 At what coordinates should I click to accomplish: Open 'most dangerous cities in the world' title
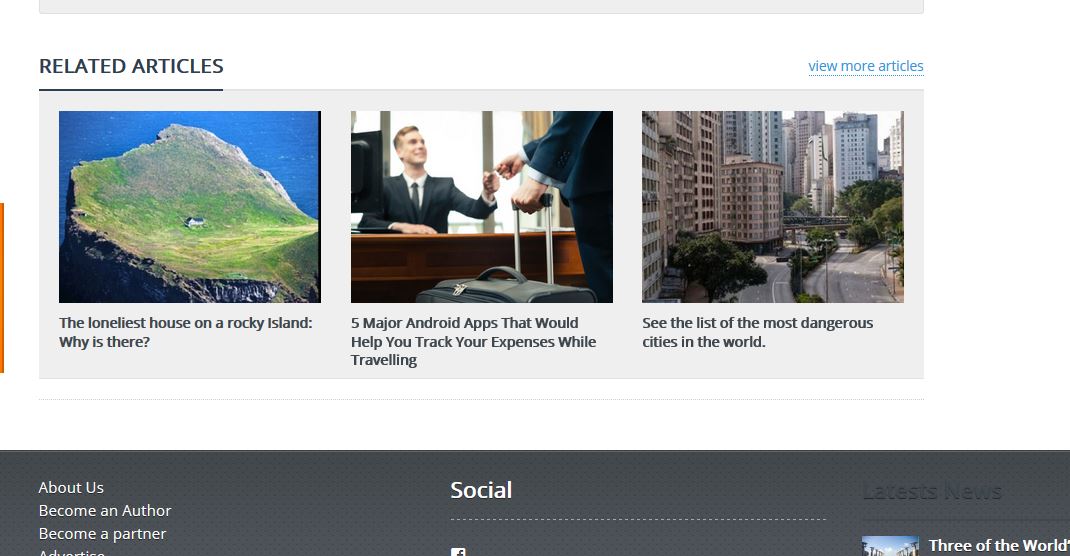[x=757, y=332]
